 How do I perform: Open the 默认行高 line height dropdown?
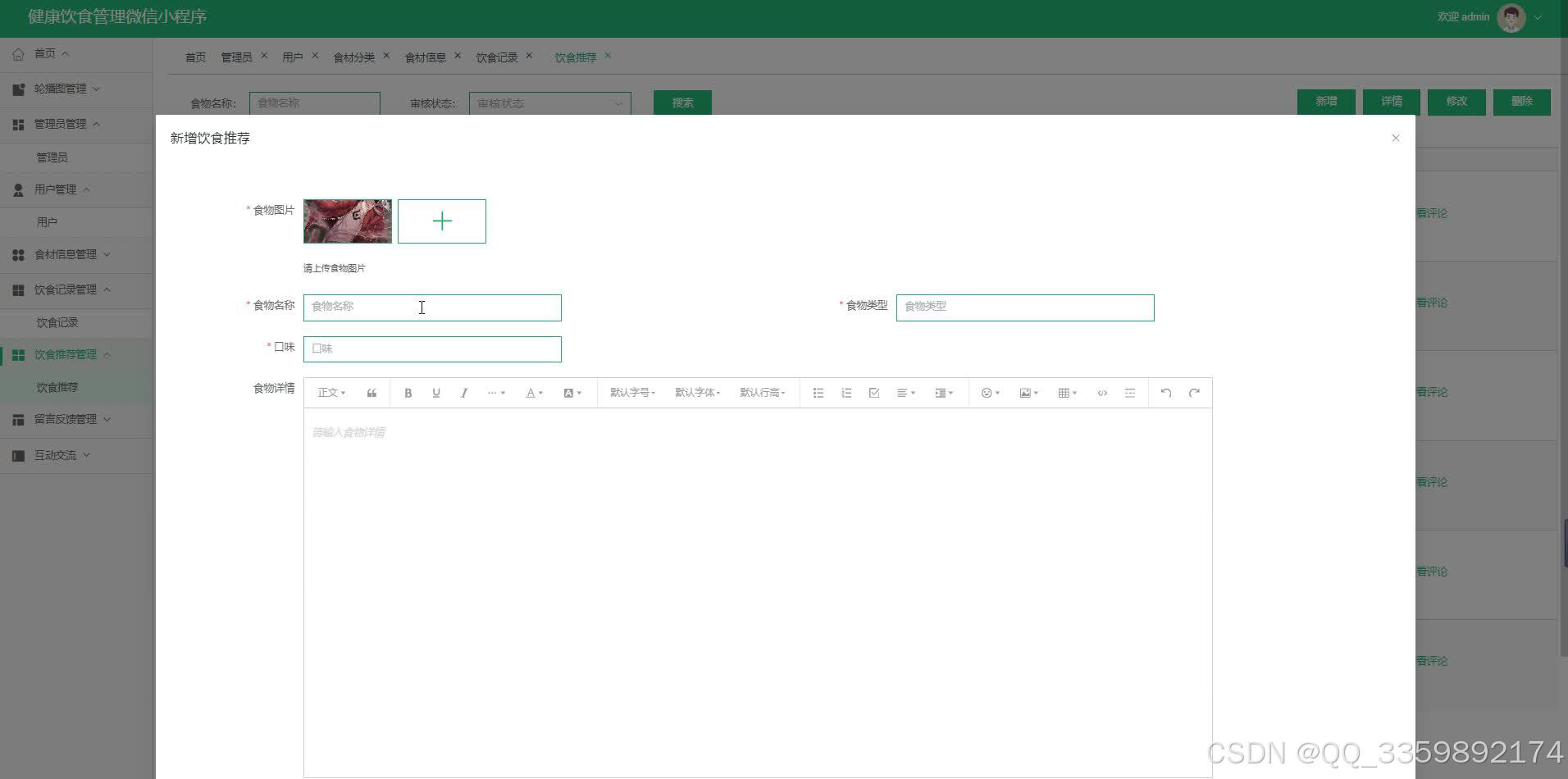[762, 393]
